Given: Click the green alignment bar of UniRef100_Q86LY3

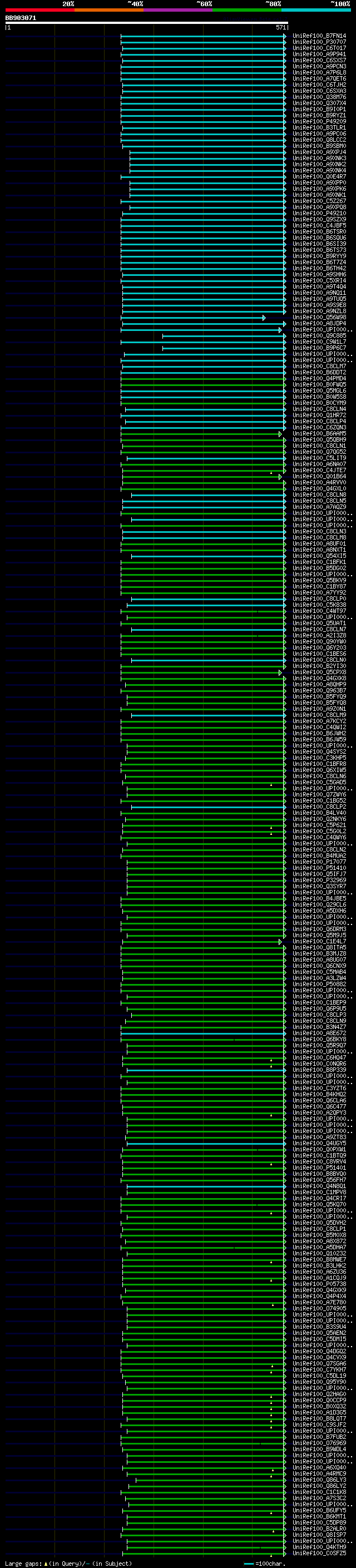Looking at the screenshot, I should pyautogui.click(x=211, y=1480).
